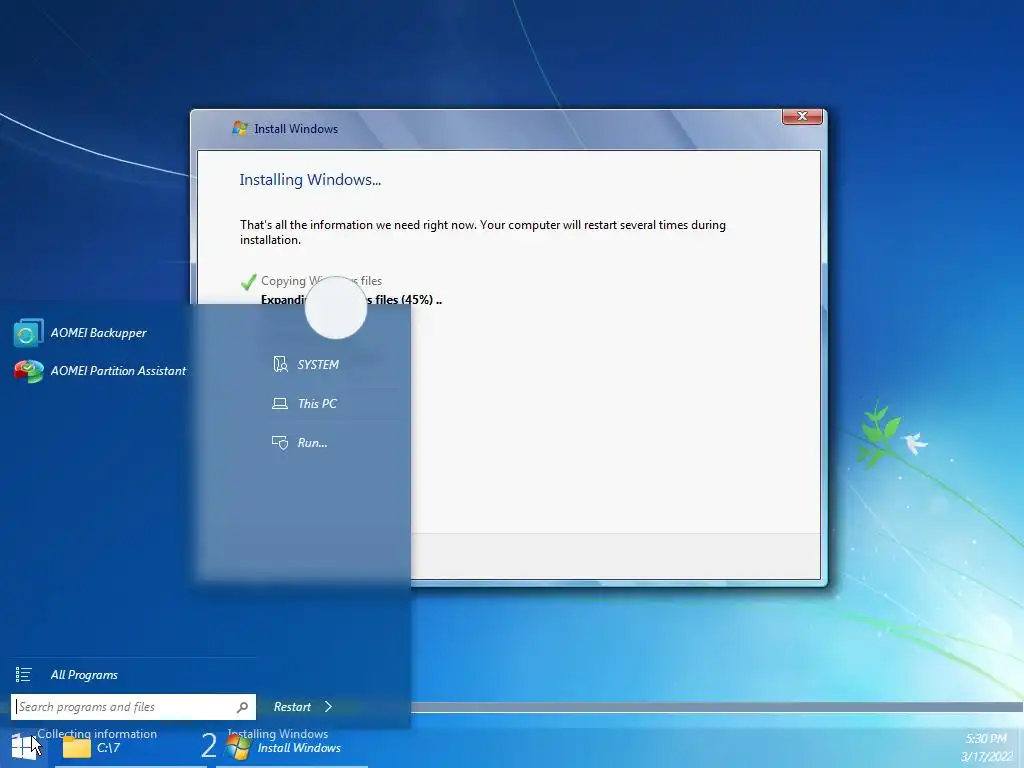Open AOMEI Partition Assistant entry
The width and height of the screenshot is (1024, 768).
101,371
